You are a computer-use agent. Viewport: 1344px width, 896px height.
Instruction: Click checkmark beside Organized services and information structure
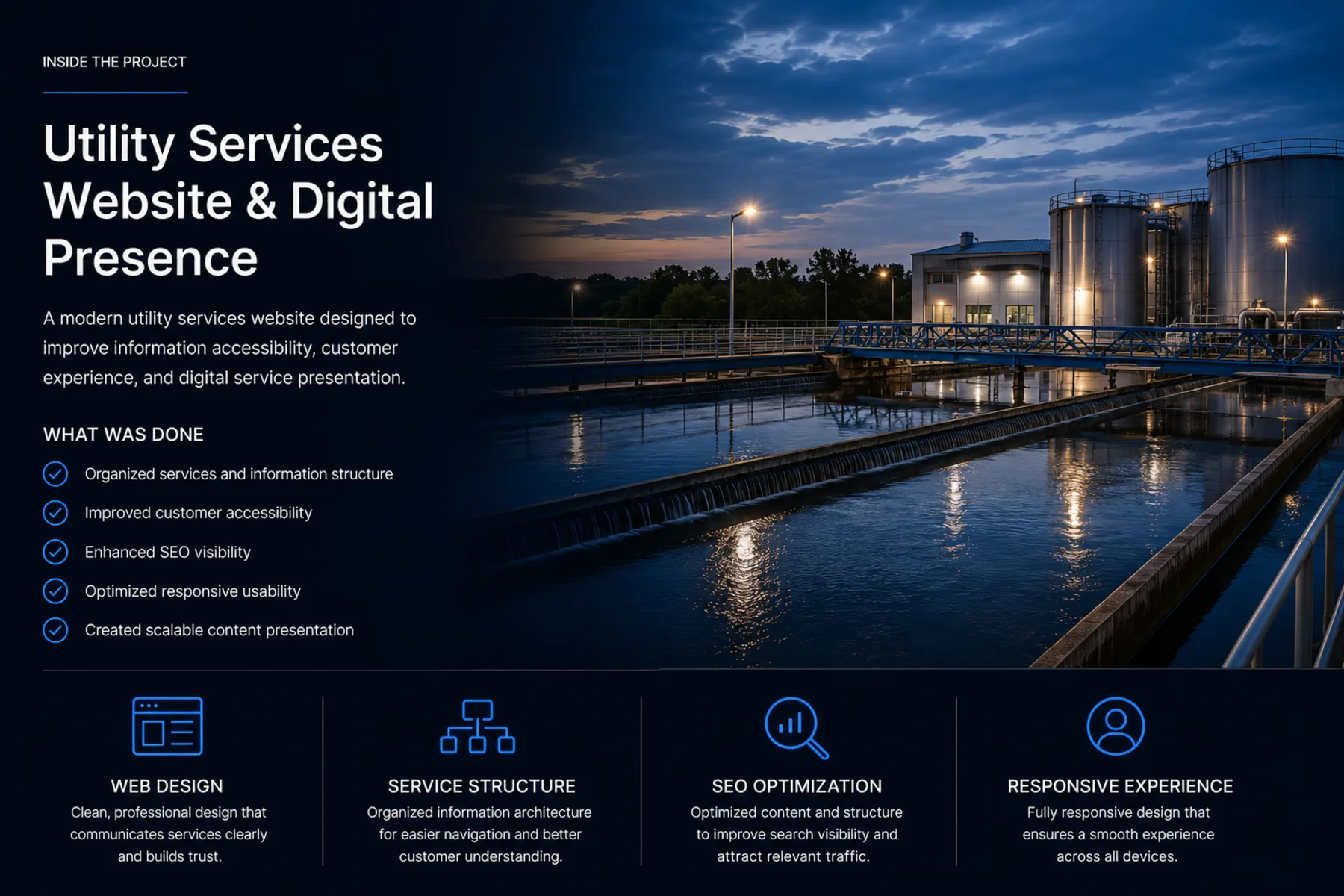pyautogui.click(x=55, y=474)
